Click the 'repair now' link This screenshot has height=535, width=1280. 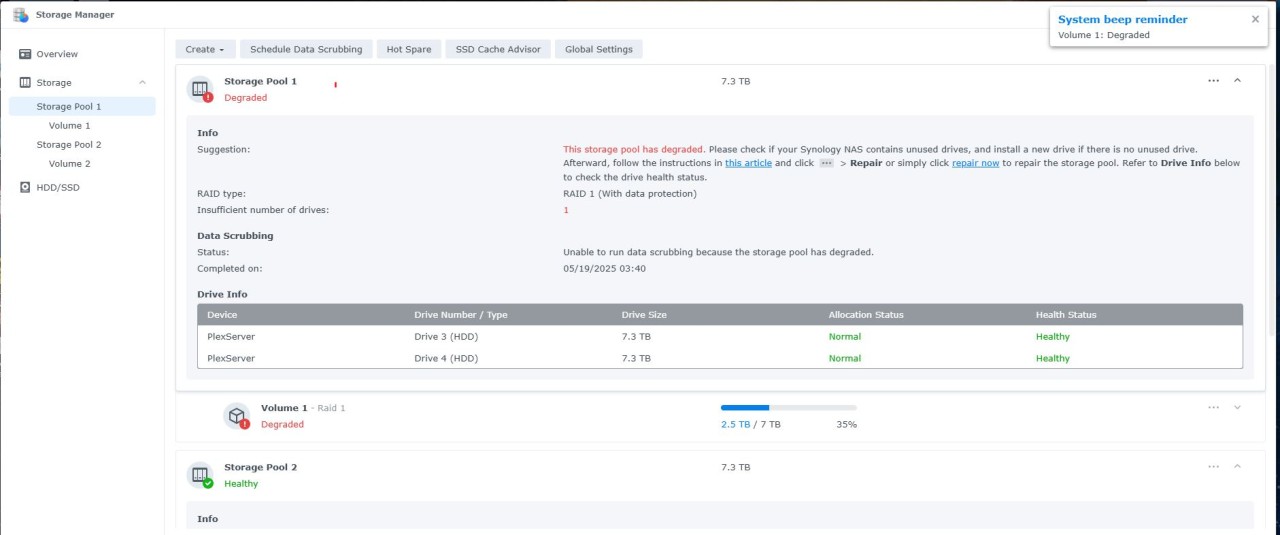click(x=975, y=163)
